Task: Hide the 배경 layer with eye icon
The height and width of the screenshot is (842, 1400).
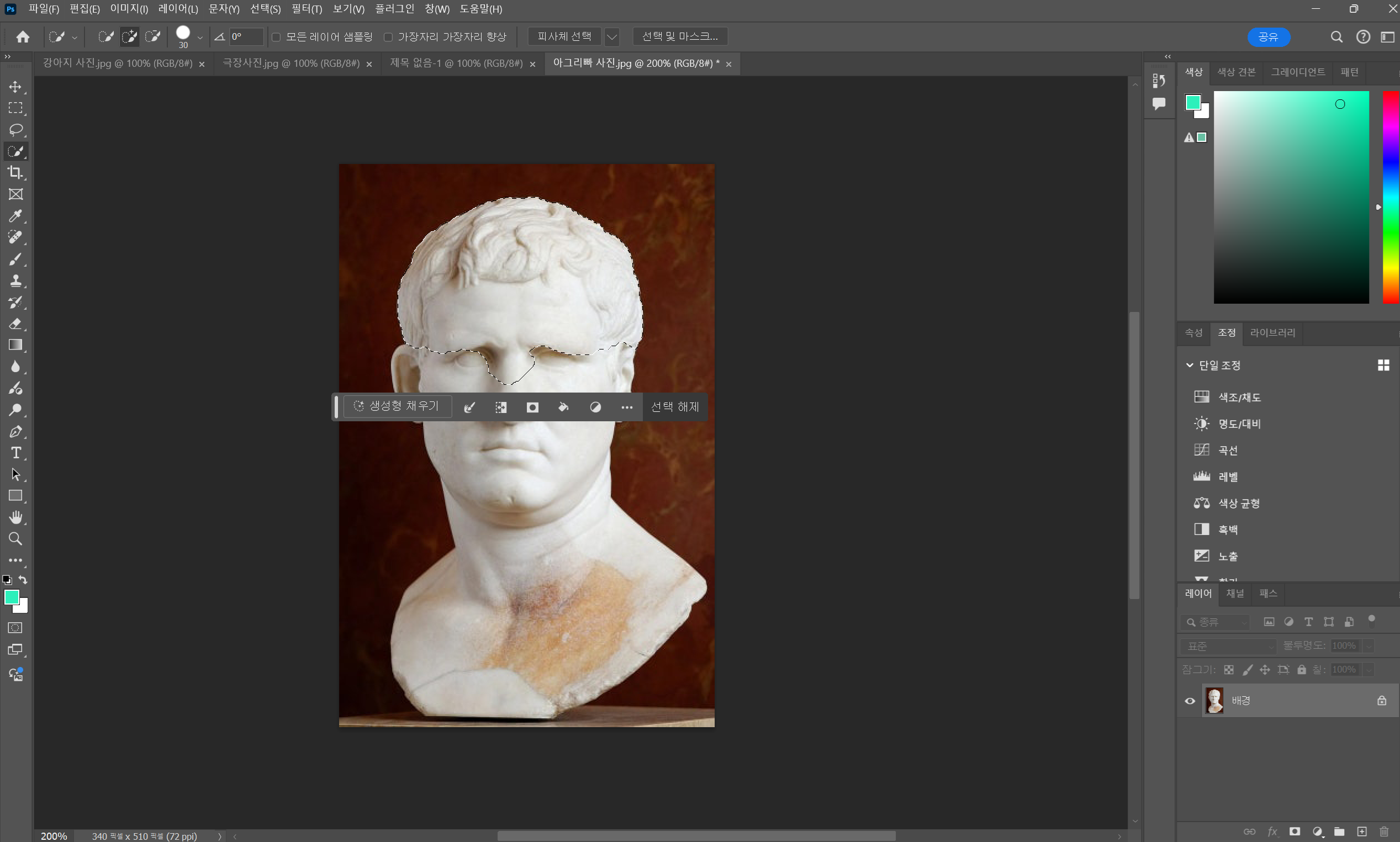Action: [x=1190, y=701]
